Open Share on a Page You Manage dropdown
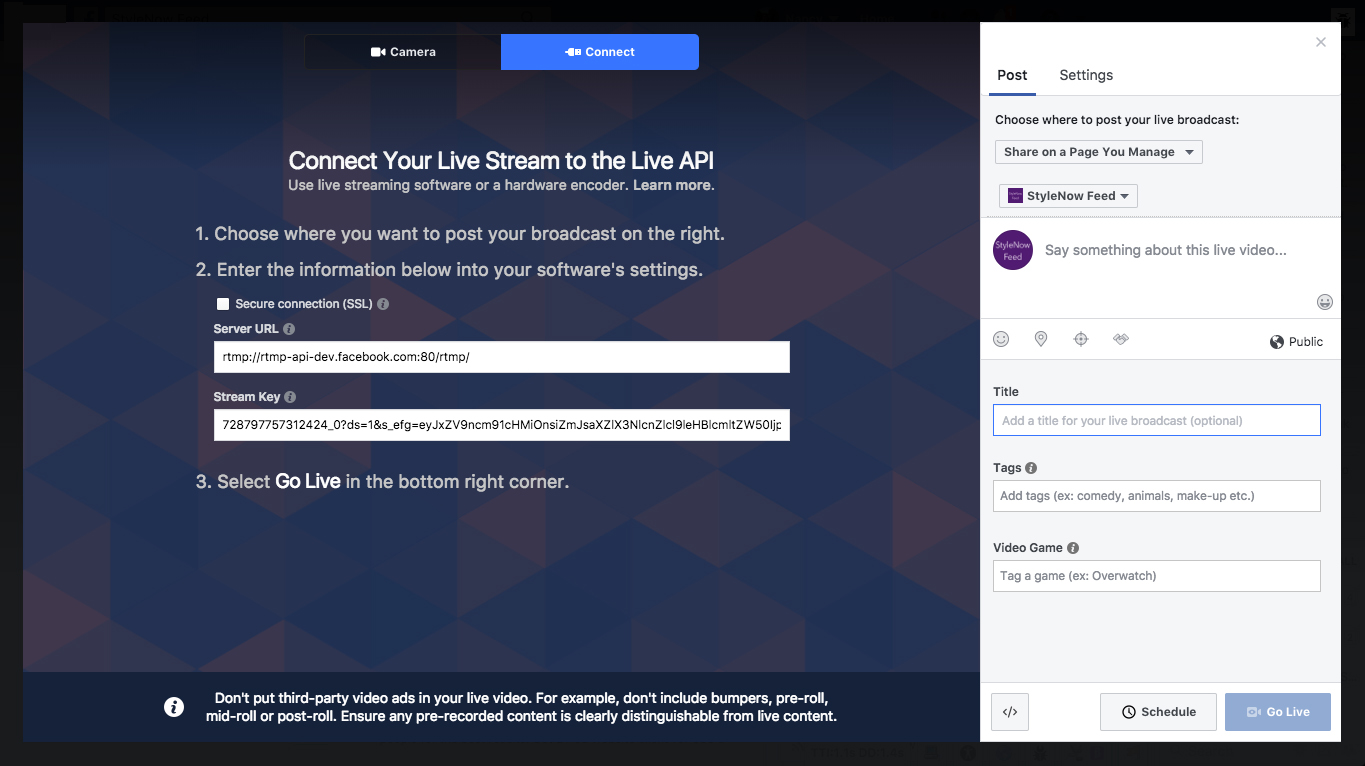 coord(1098,152)
